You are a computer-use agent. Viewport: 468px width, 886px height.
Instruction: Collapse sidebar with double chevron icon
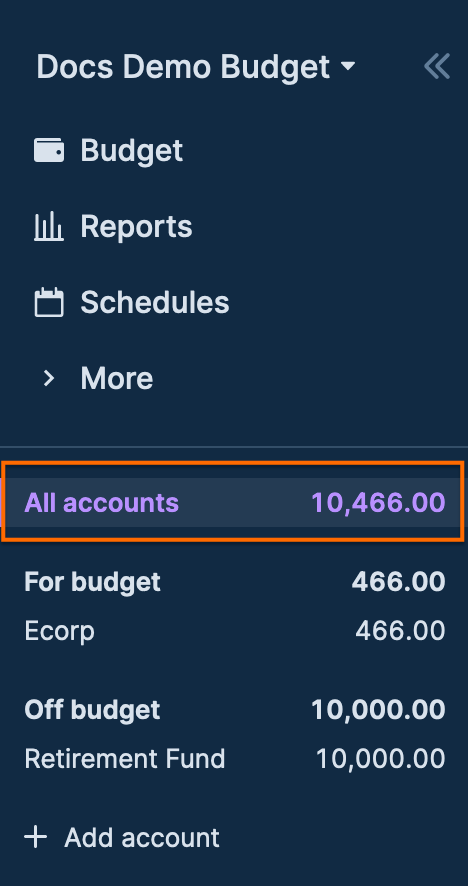pyautogui.click(x=437, y=66)
